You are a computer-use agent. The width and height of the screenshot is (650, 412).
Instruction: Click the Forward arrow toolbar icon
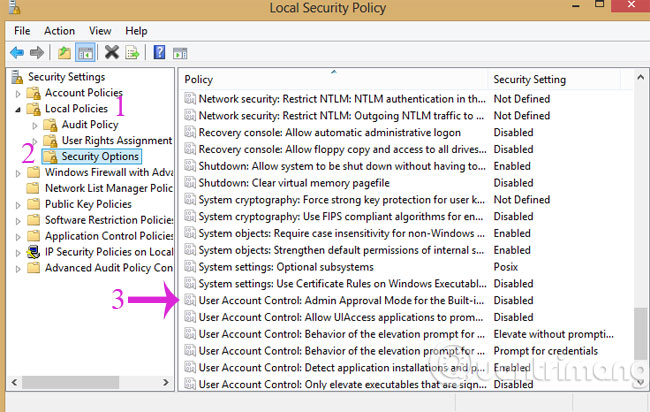(x=37, y=53)
